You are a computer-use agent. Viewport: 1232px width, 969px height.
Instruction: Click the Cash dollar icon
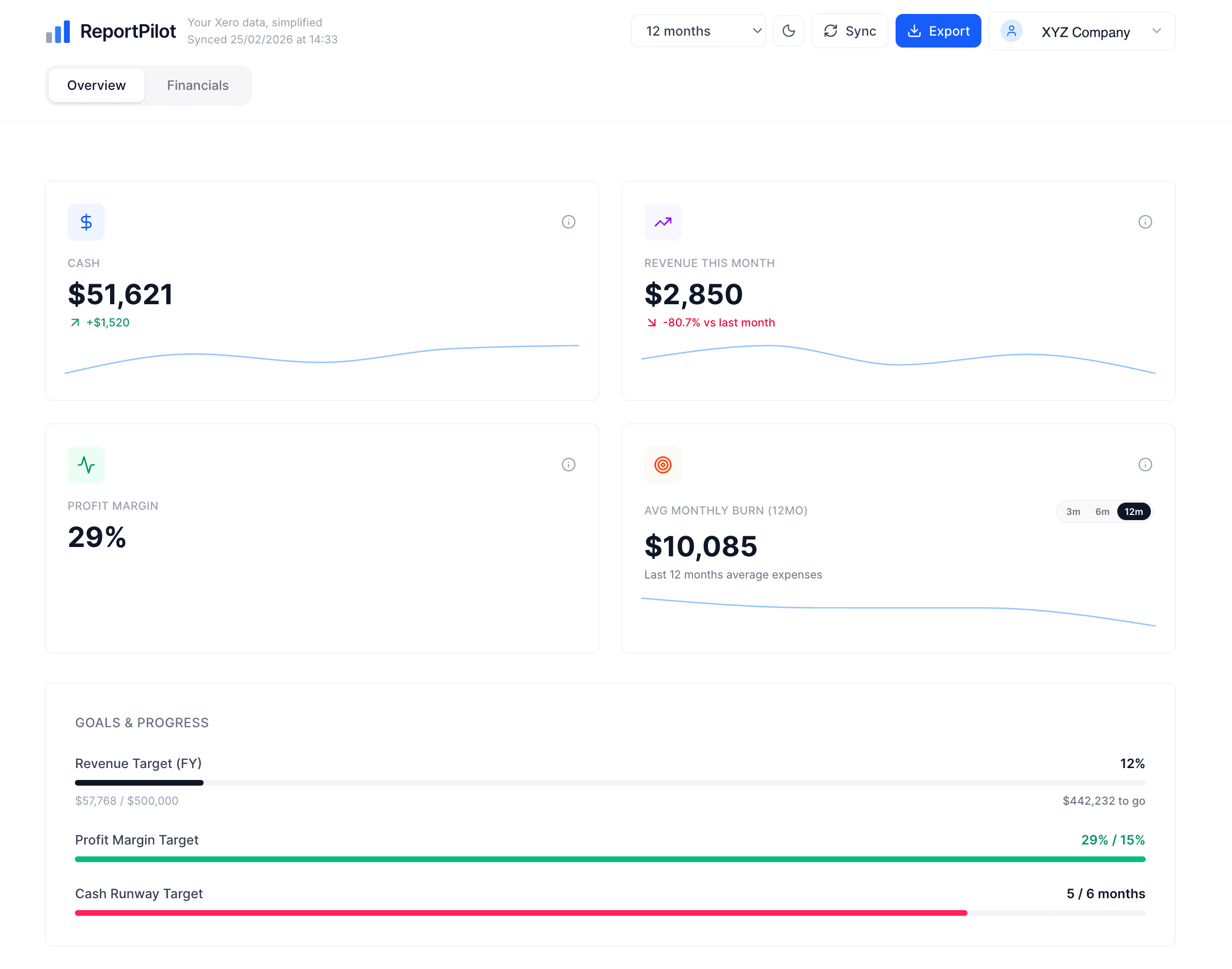tap(86, 222)
